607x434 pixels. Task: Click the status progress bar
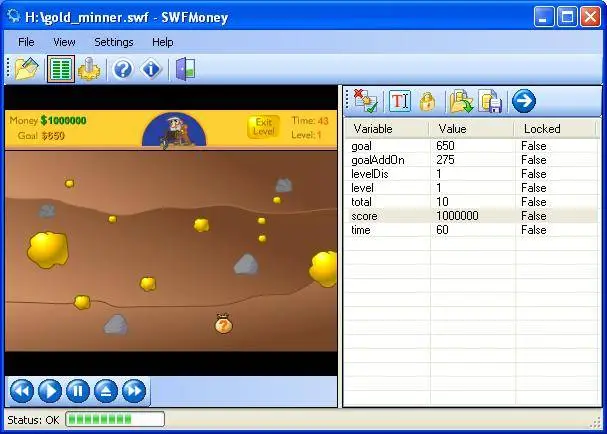click(115, 419)
